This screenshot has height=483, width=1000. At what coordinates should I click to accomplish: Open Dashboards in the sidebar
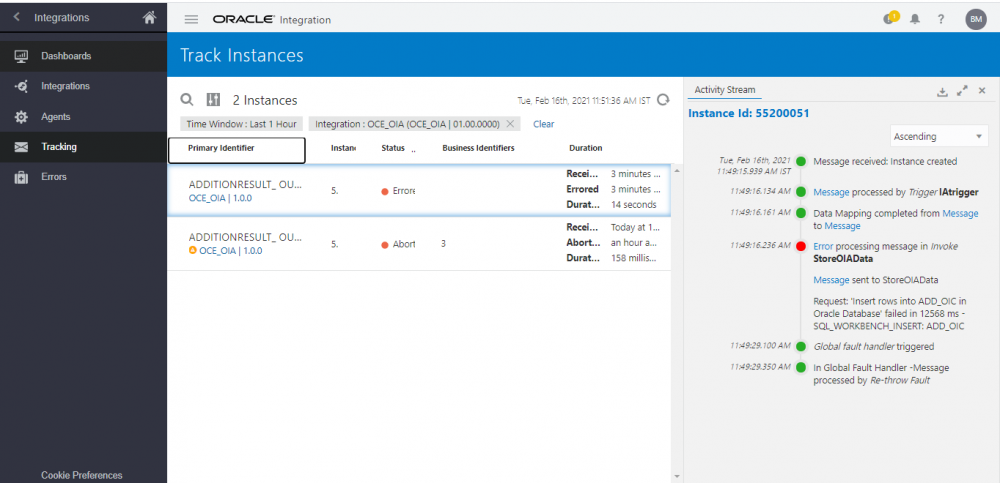pos(84,56)
